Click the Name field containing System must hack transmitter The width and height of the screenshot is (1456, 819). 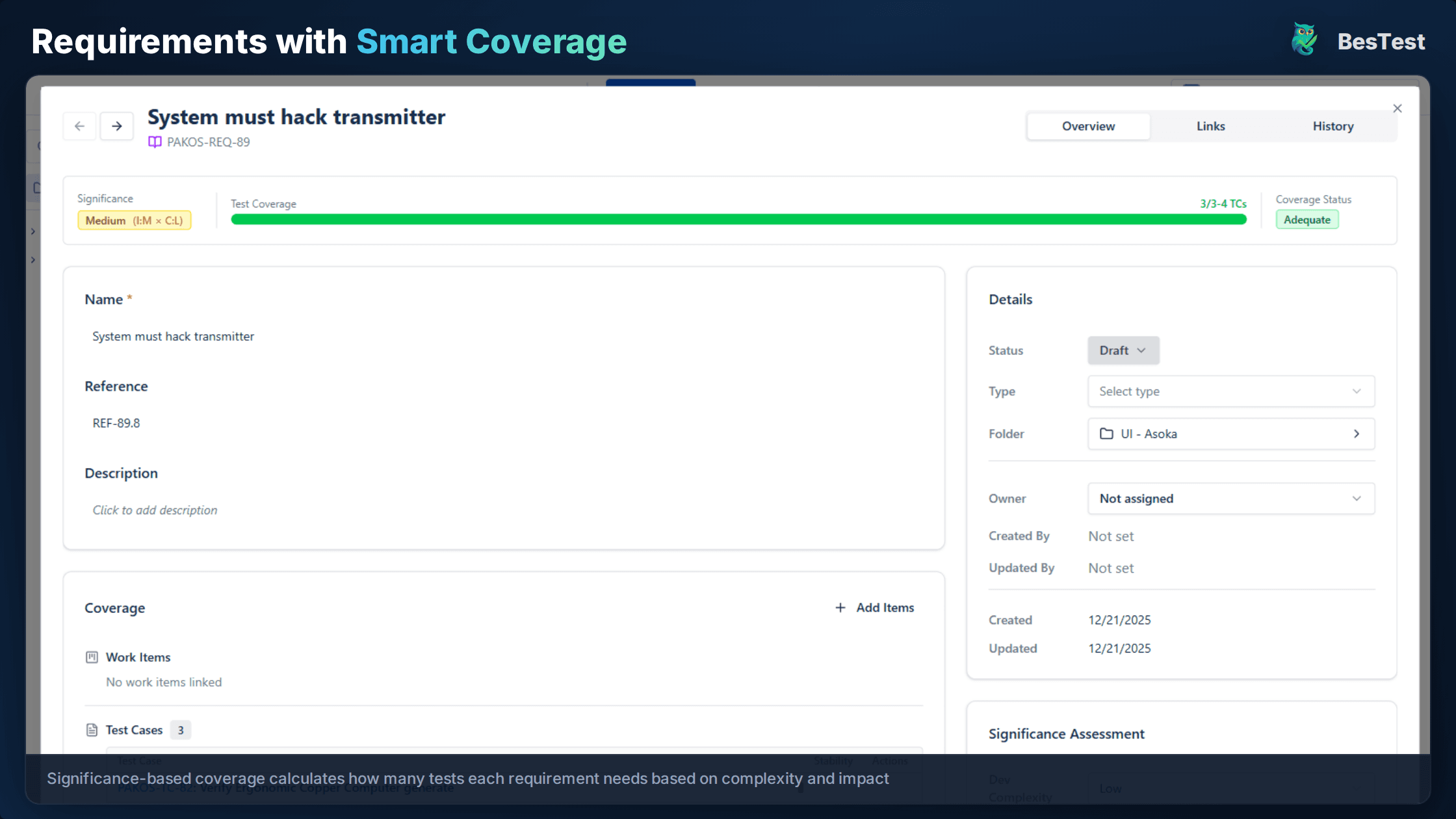coord(172,336)
